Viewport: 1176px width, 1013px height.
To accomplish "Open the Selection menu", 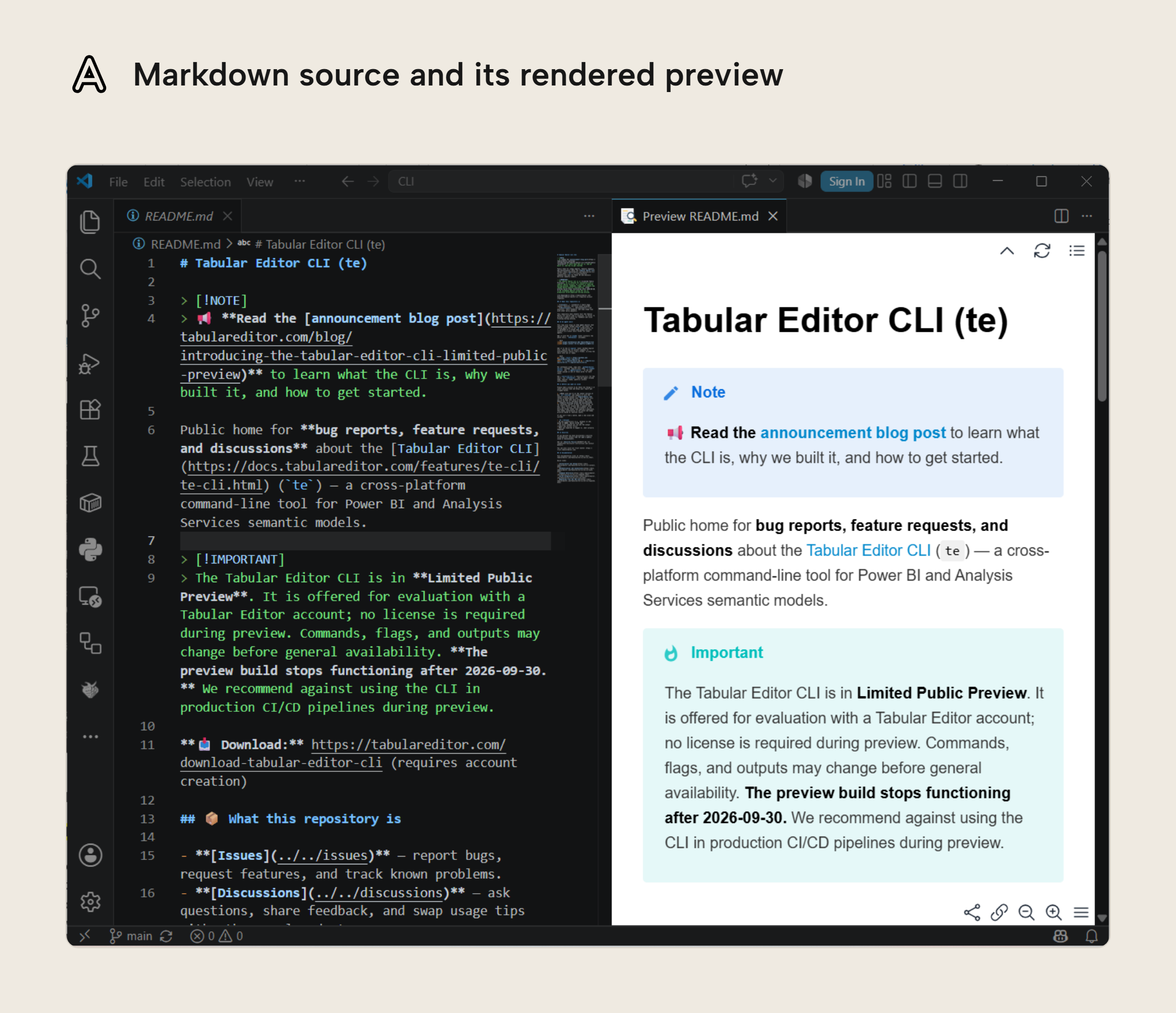I will pyautogui.click(x=205, y=182).
